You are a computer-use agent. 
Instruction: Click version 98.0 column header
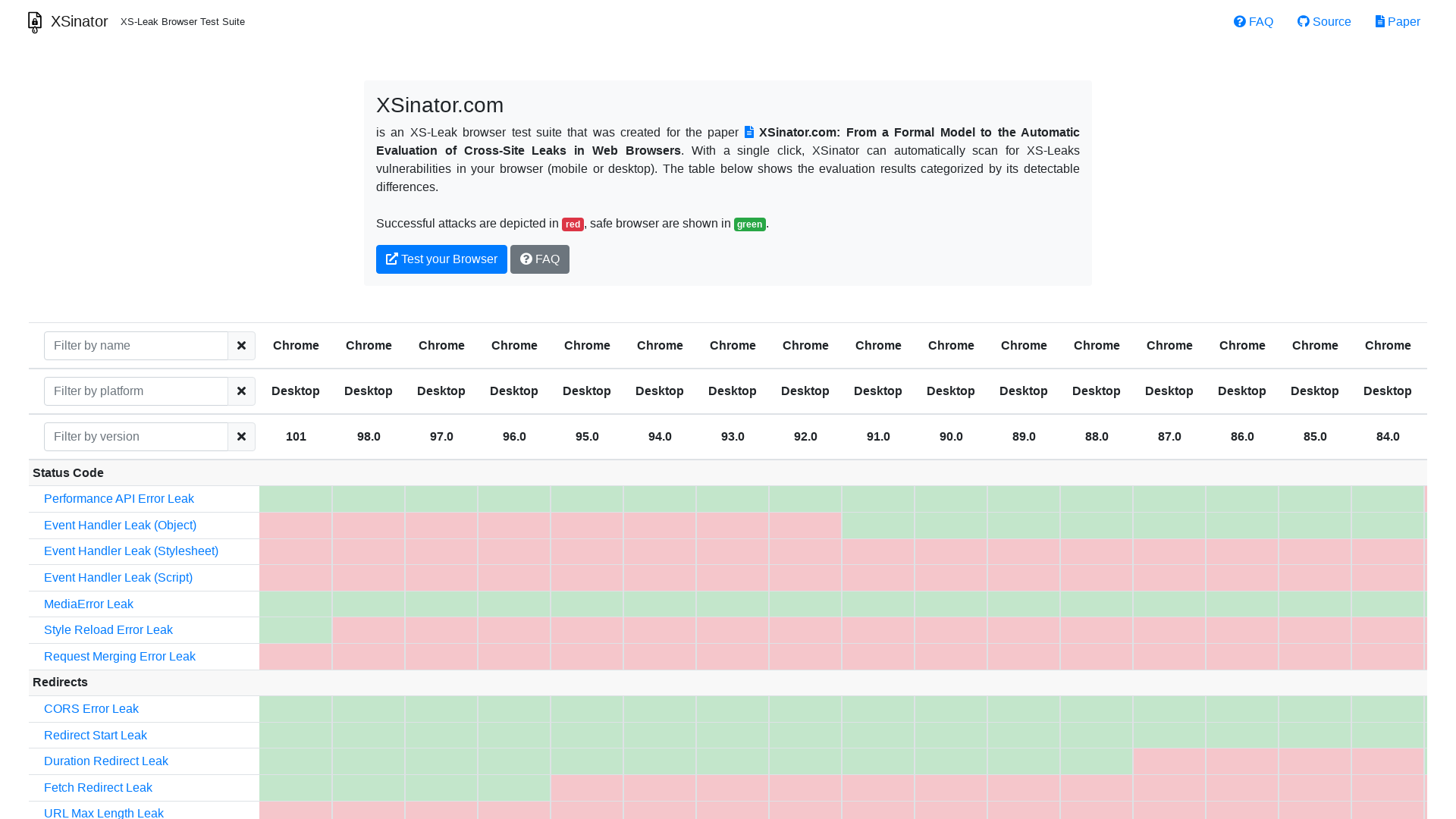(369, 437)
